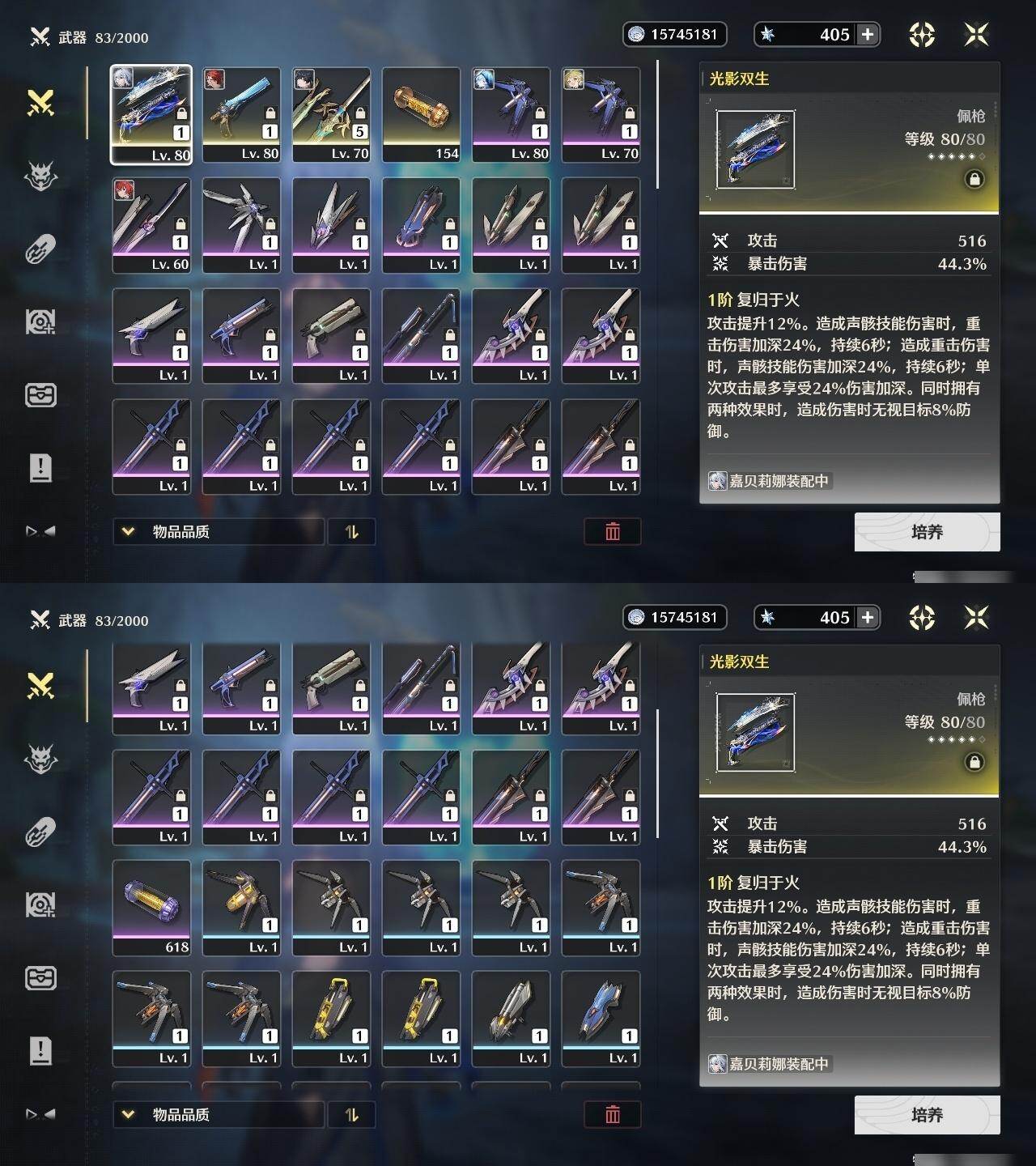The height and width of the screenshot is (1166, 1036).
Task: Click the upper weapon list scrollbar
Action: tap(657, 126)
